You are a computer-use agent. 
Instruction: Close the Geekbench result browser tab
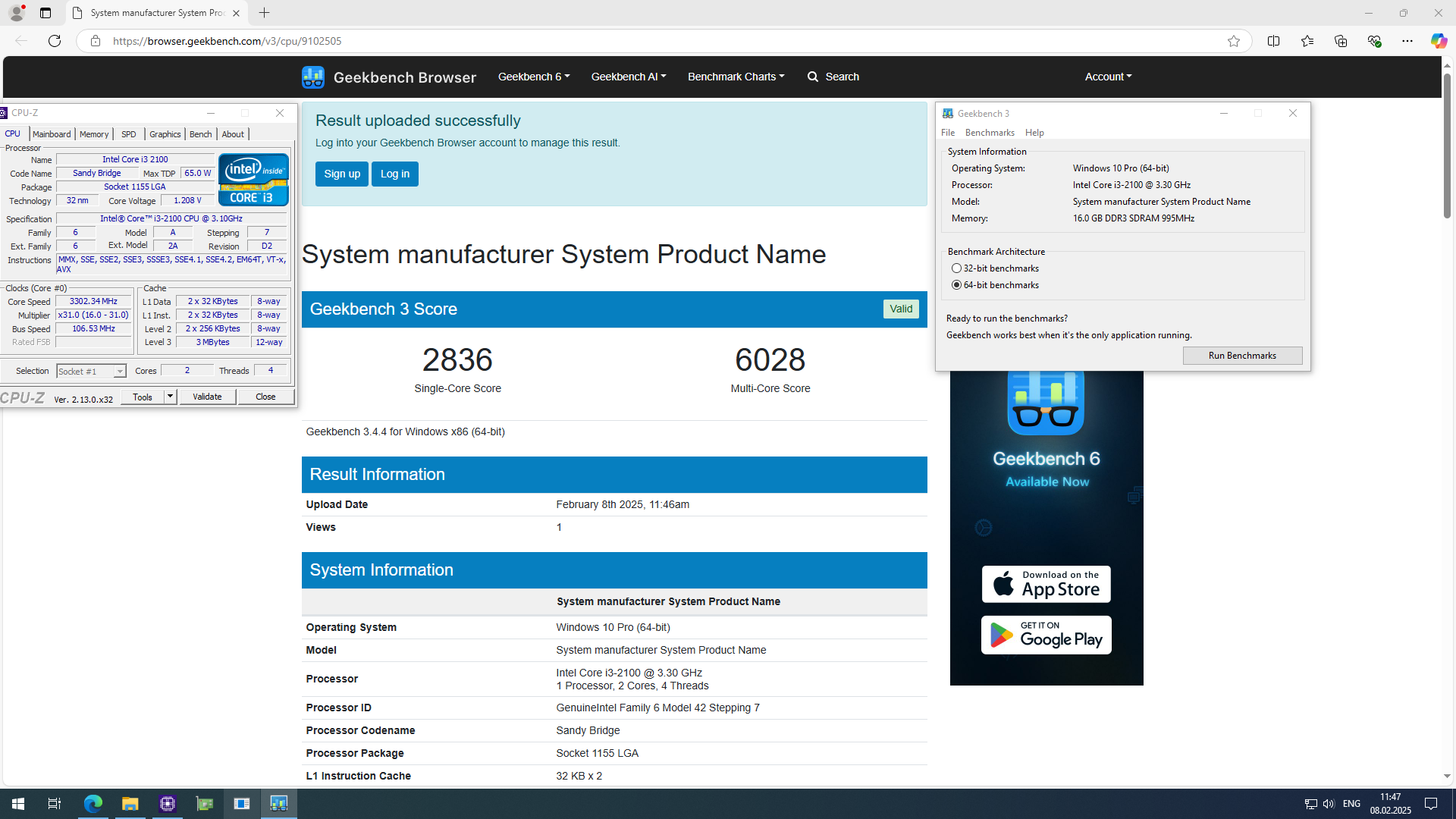click(x=236, y=13)
